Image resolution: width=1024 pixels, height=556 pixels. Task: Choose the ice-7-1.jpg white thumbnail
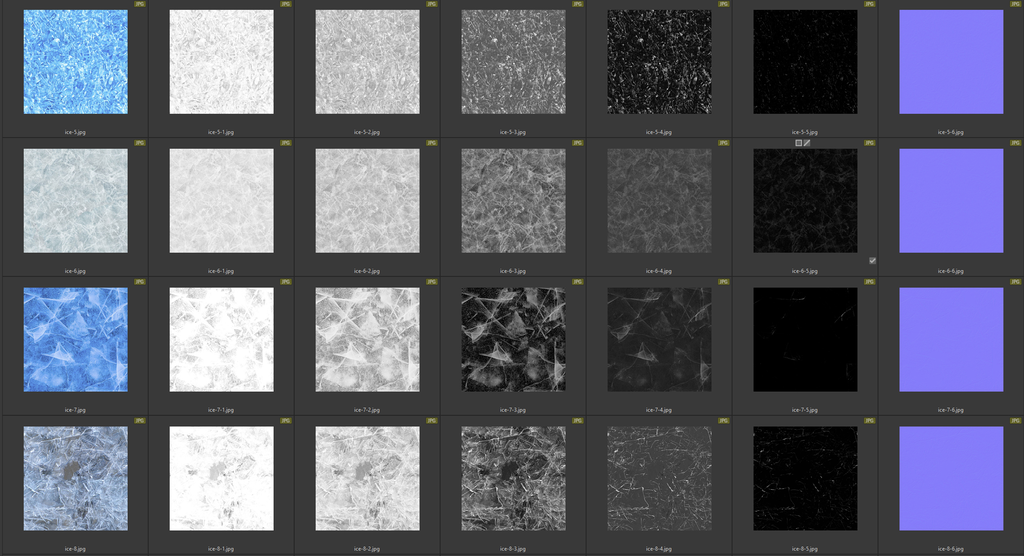221,340
